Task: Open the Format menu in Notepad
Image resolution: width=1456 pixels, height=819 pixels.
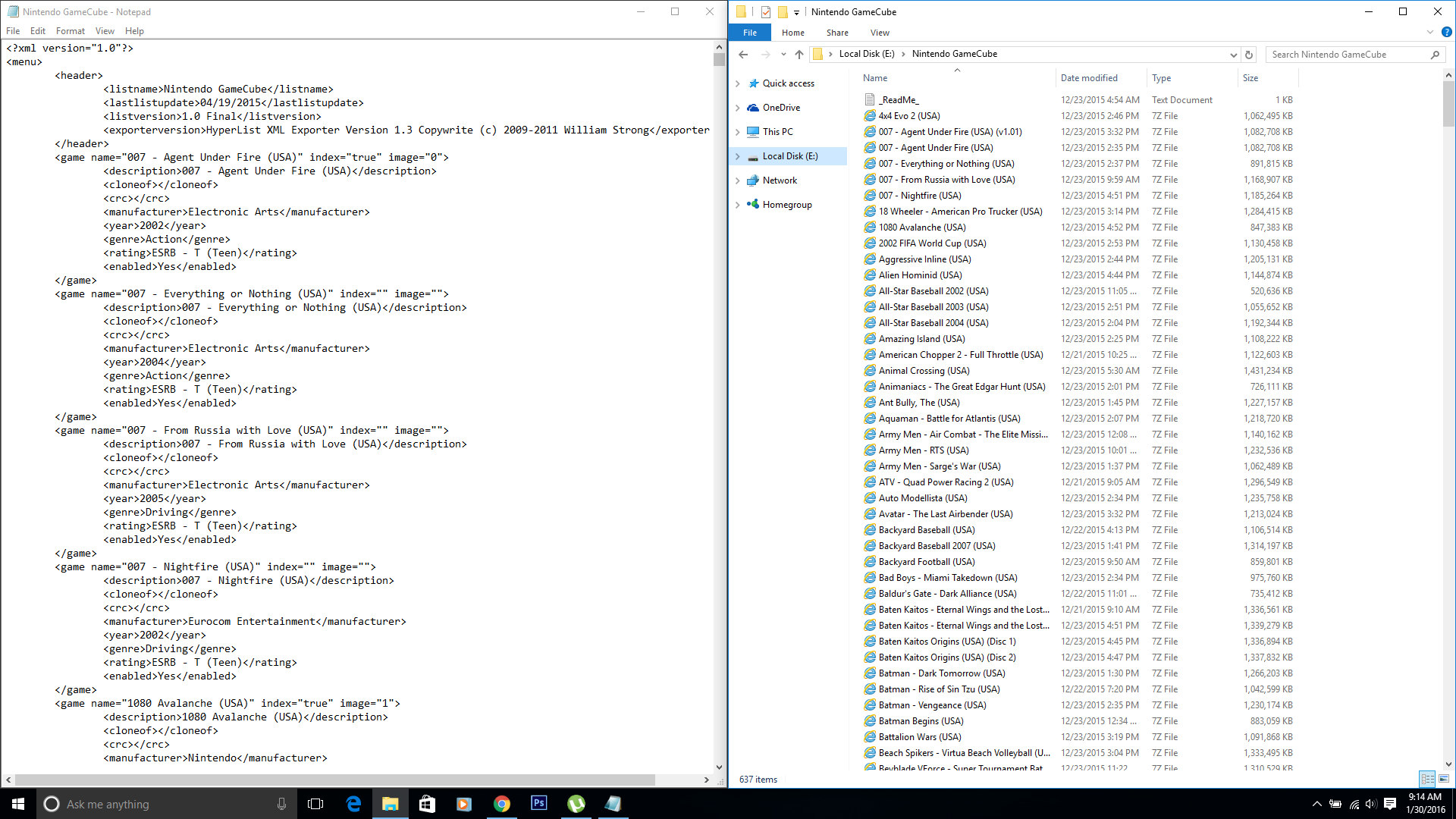Action: (x=70, y=31)
